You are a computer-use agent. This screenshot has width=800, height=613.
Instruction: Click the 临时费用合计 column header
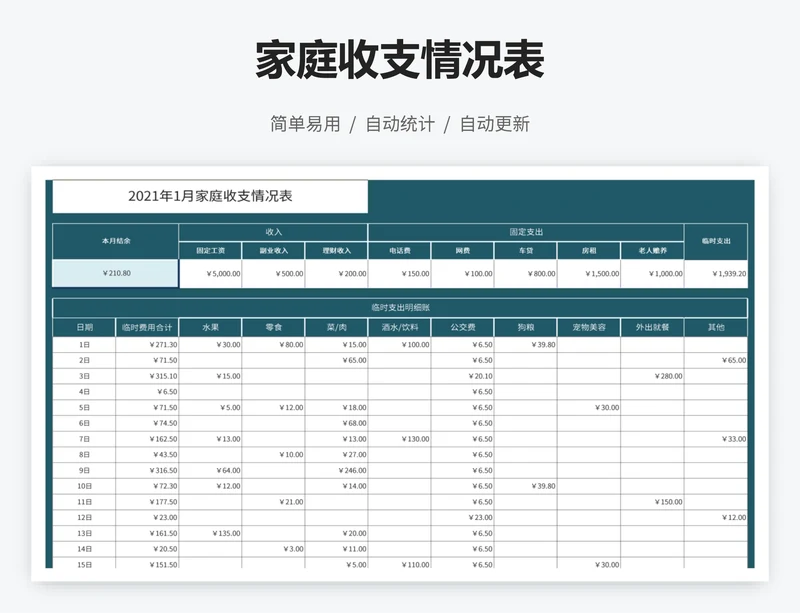pyautogui.click(x=147, y=327)
